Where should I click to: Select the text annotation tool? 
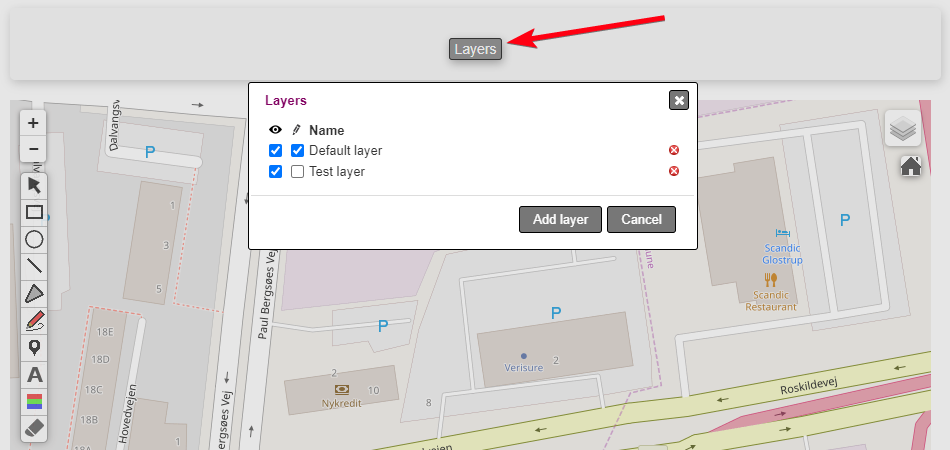(34, 375)
